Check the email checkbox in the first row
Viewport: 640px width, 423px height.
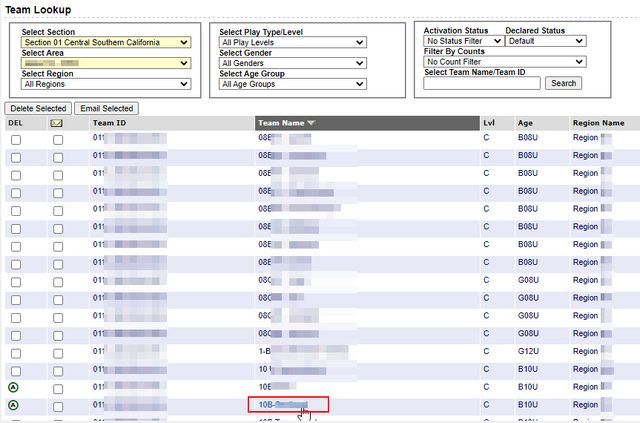click(57, 140)
